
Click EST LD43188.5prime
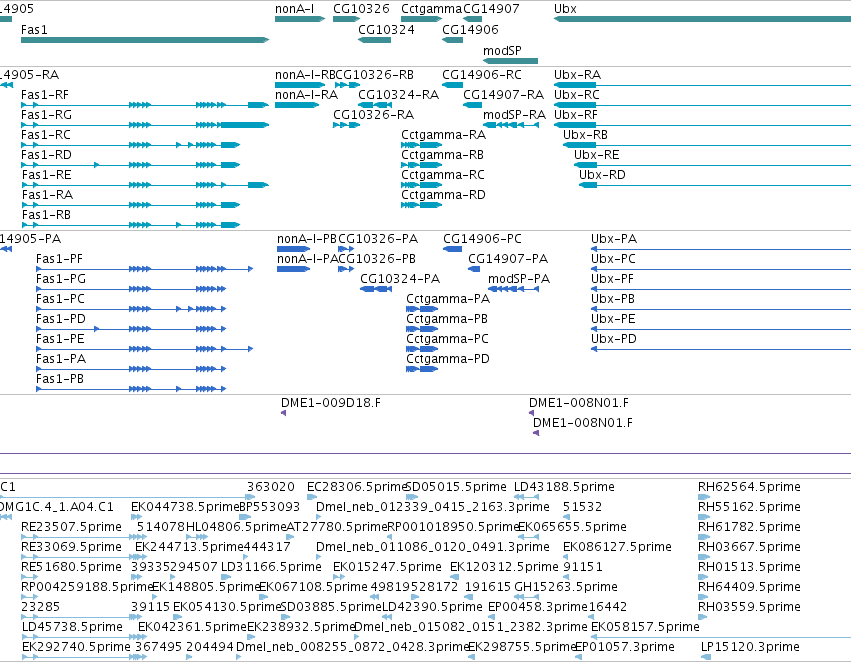[526, 496]
